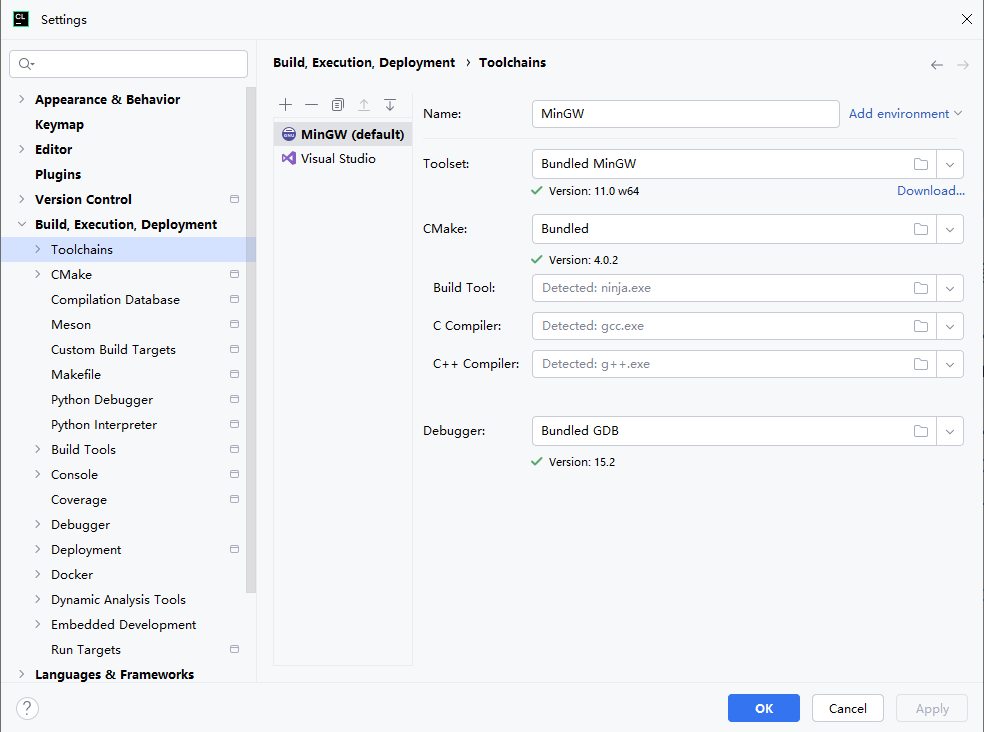The image size is (984, 732).
Task: Open Plugins settings page
Action: [58, 175]
